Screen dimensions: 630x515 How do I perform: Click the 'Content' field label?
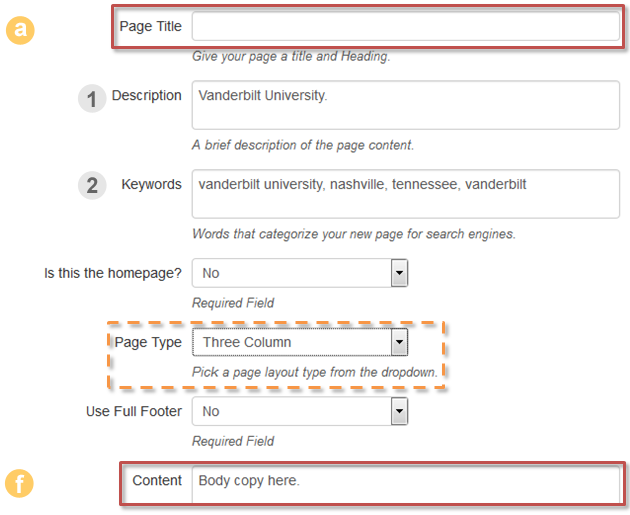tap(157, 481)
